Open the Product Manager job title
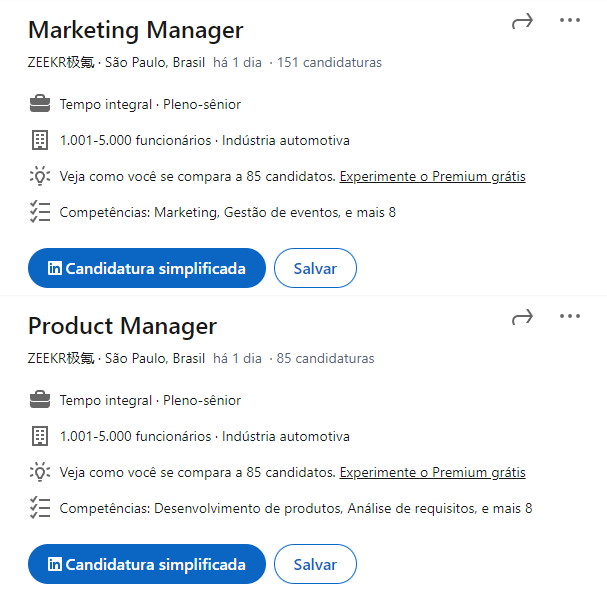 122,326
